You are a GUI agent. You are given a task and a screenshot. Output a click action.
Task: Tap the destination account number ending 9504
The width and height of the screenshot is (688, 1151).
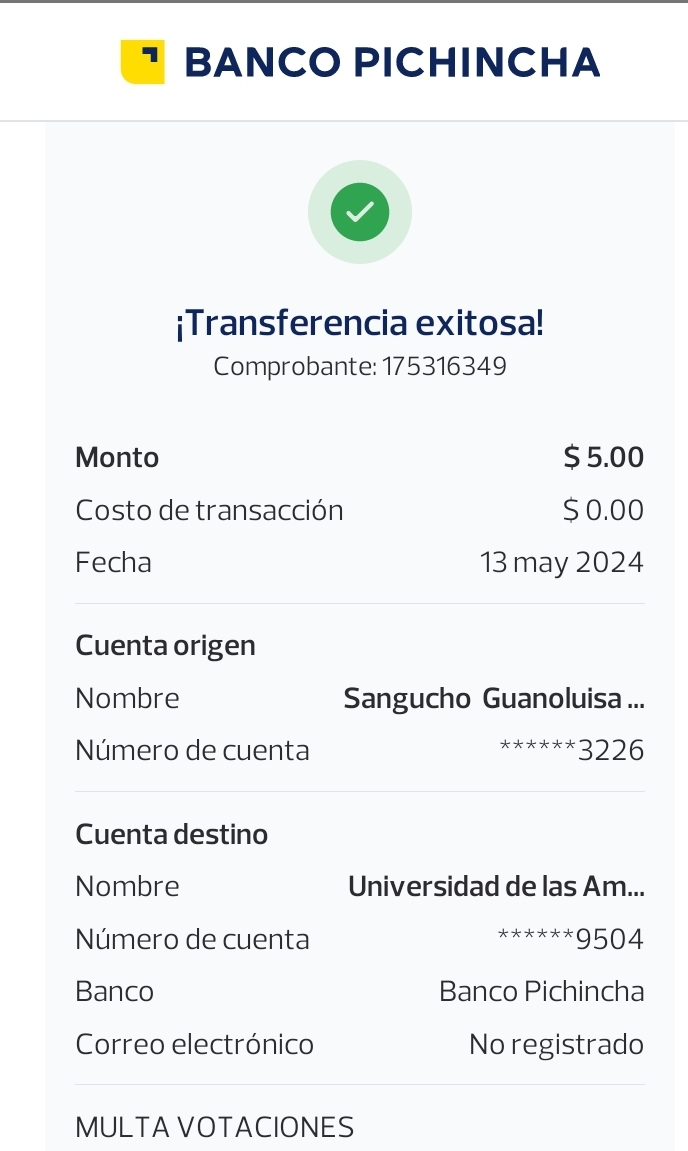click(571, 939)
